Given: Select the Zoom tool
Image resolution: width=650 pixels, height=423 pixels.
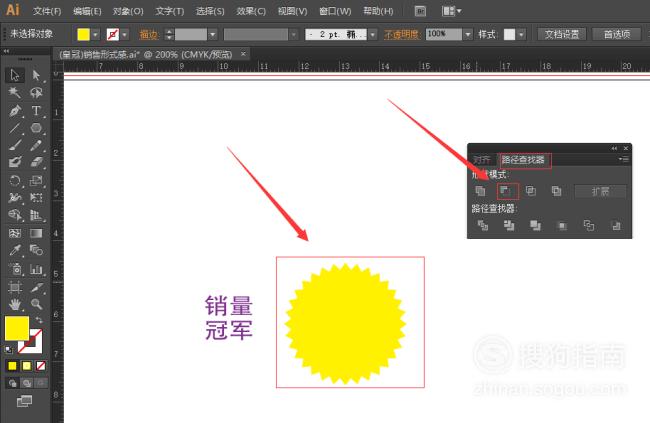Looking at the screenshot, I should coord(36,304).
